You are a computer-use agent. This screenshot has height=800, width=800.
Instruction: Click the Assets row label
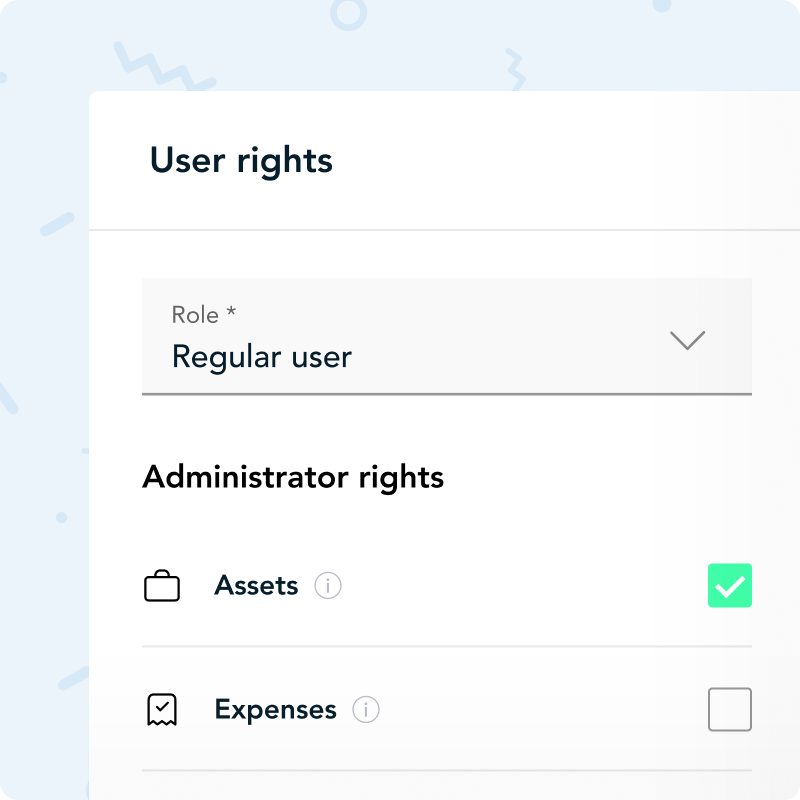click(x=256, y=586)
